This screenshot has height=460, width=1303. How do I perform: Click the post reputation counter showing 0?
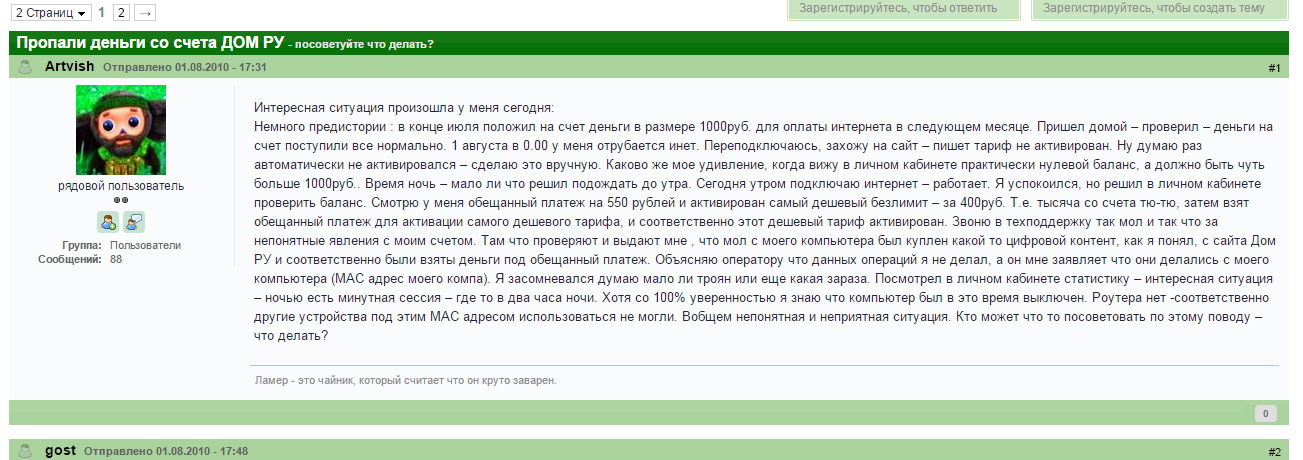pyautogui.click(x=1264, y=413)
